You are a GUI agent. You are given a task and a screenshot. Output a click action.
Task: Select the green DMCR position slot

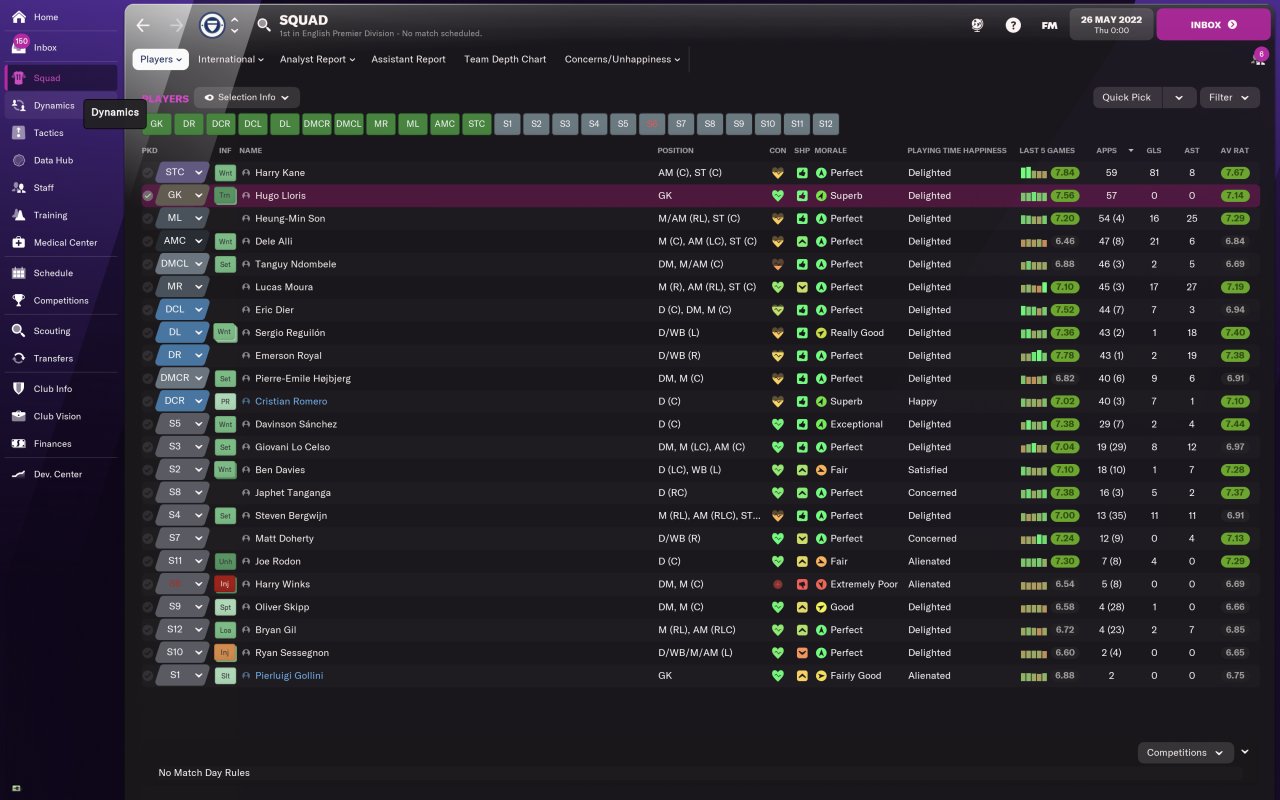tap(316, 124)
